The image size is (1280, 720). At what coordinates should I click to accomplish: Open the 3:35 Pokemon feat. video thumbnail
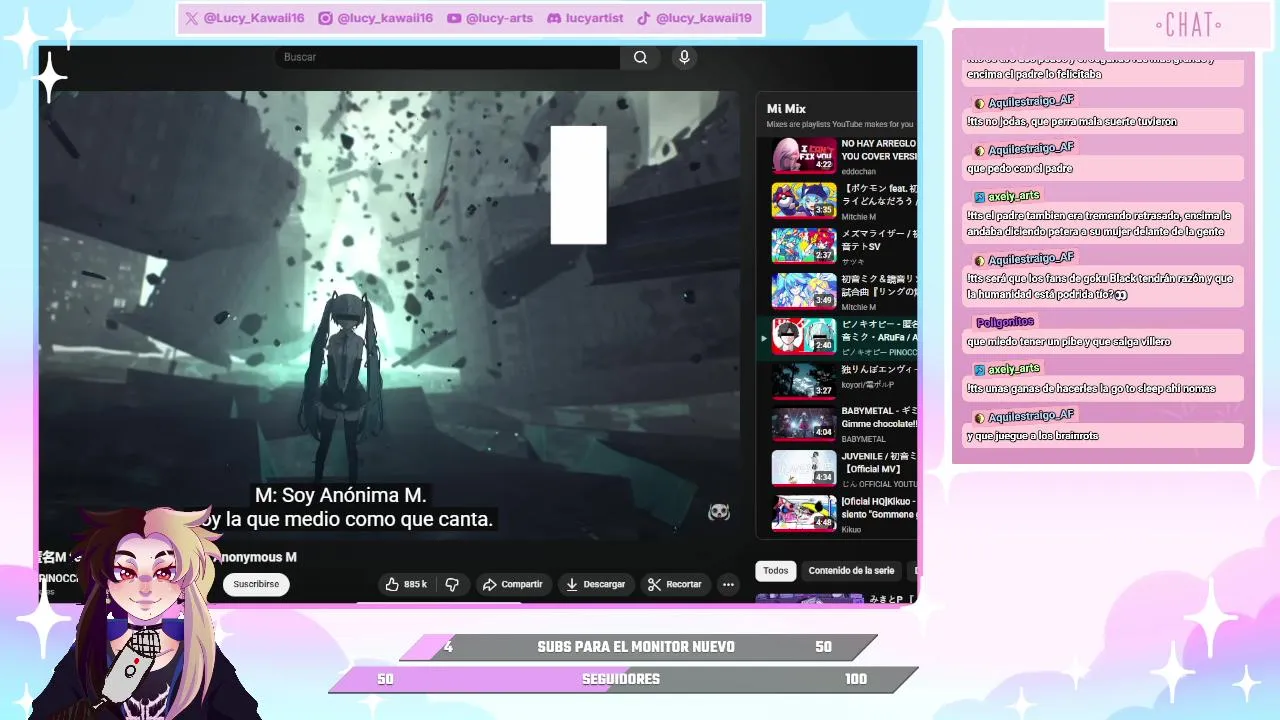[x=803, y=200]
